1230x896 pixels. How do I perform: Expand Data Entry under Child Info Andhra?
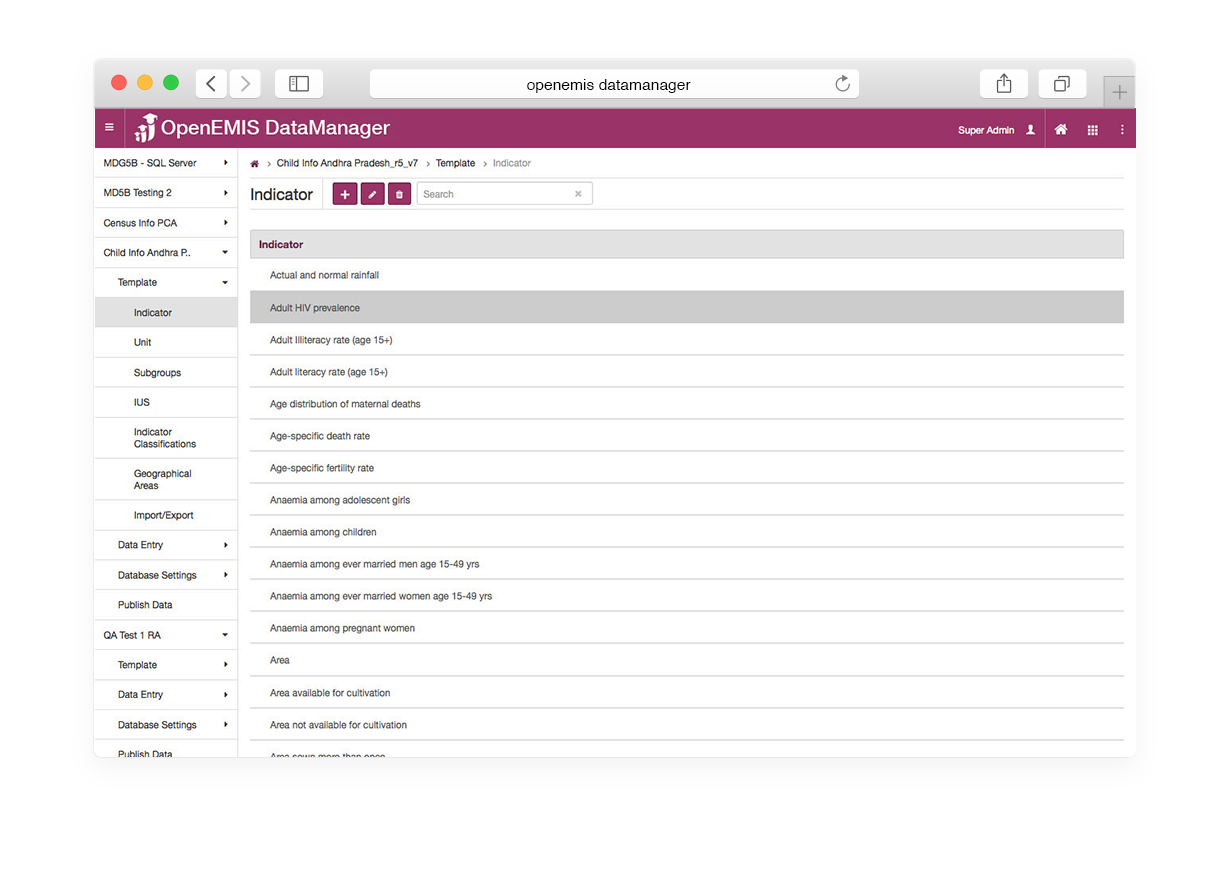coord(166,545)
